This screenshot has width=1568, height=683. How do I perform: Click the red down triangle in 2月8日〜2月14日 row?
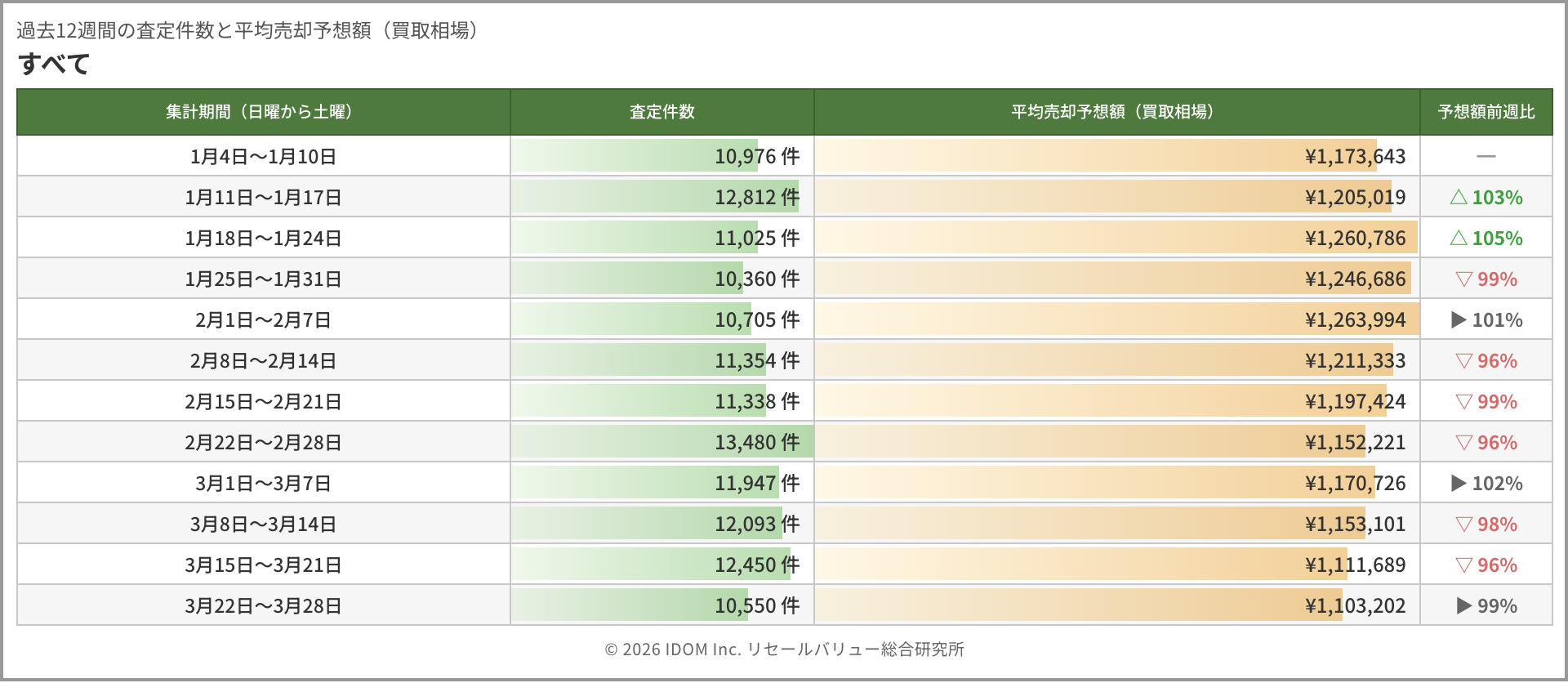(1463, 360)
